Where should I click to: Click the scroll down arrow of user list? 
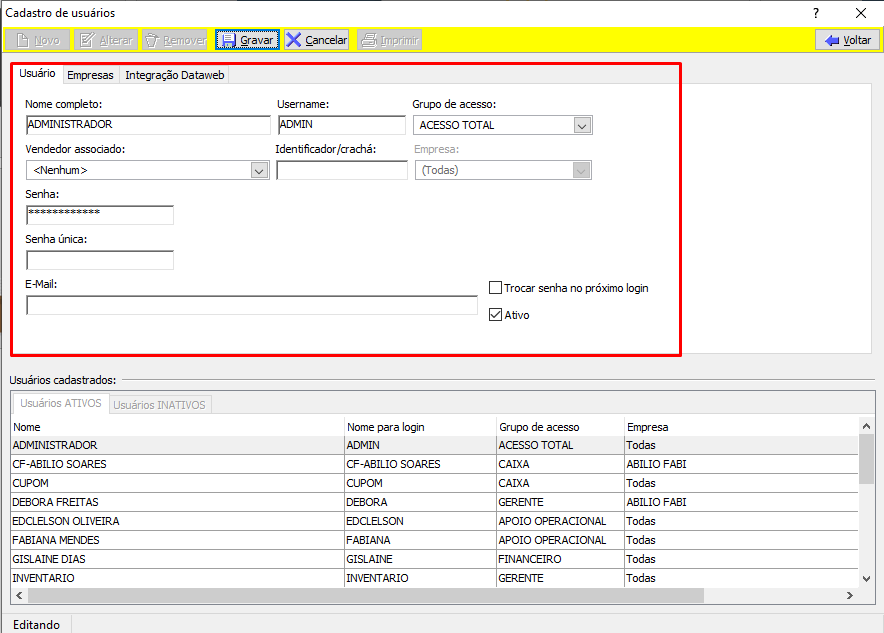[x=866, y=578]
